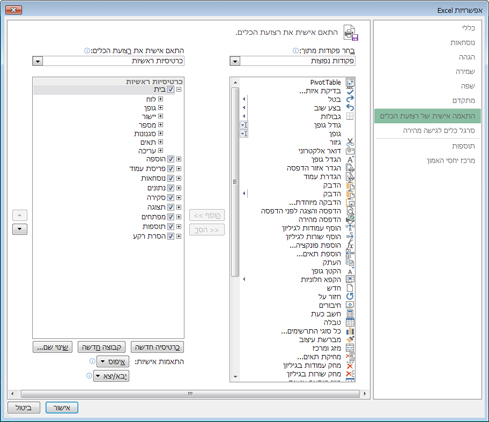489x422 pixels.
Task: Disable the מפתחים tab checkbox
Action: click(x=171, y=217)
